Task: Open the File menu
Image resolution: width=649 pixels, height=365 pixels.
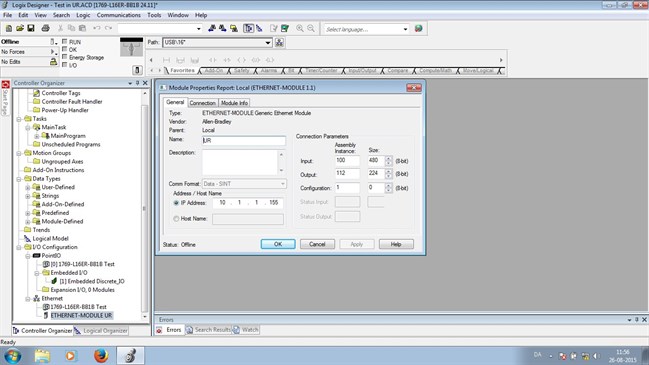Action: (7, 15)
